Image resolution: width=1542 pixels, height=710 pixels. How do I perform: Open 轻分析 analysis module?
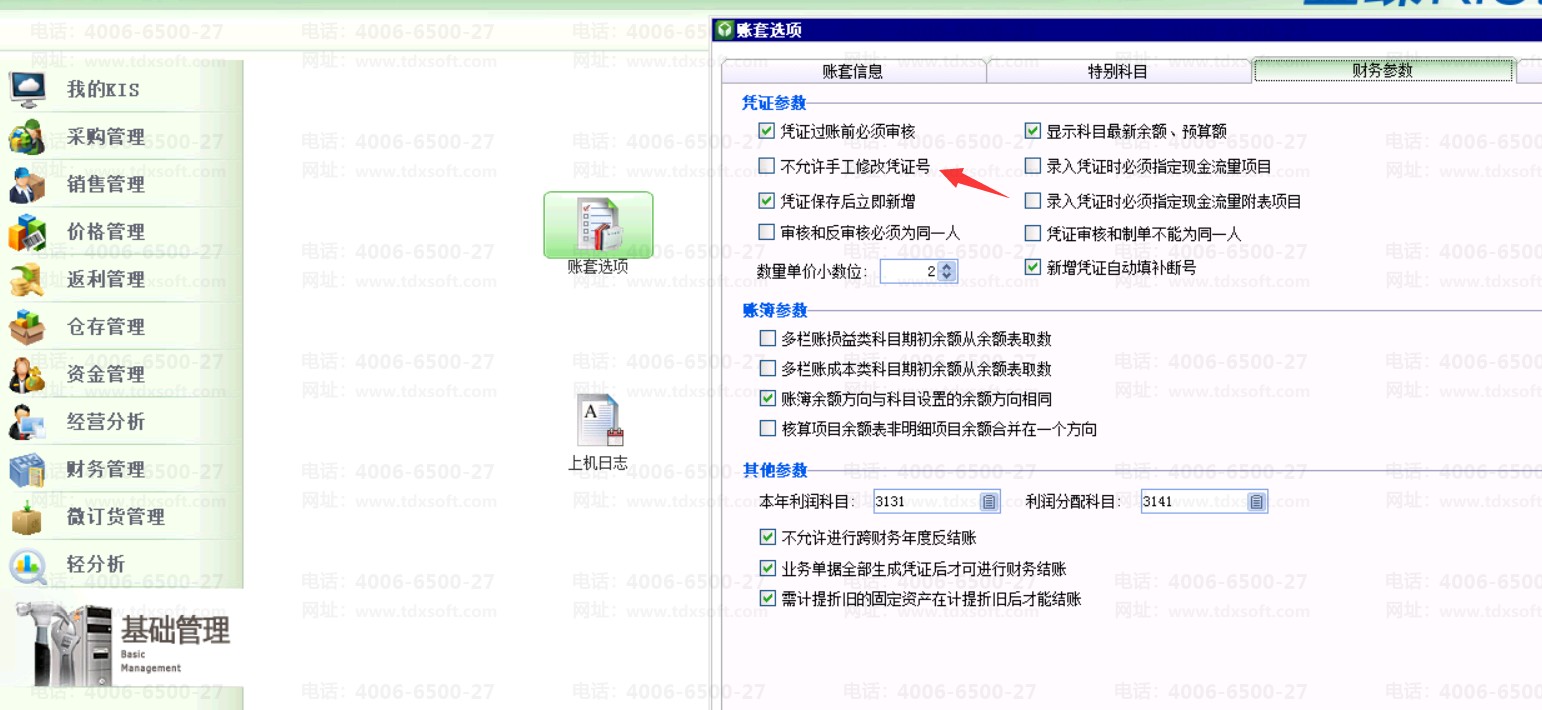pyautogui.click(x=95, y=564)
